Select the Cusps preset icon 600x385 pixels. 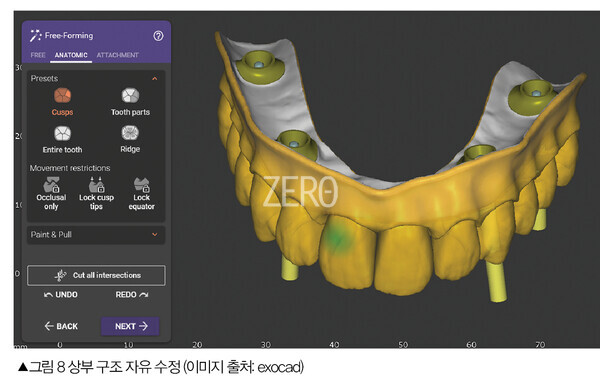coord(62,96)
